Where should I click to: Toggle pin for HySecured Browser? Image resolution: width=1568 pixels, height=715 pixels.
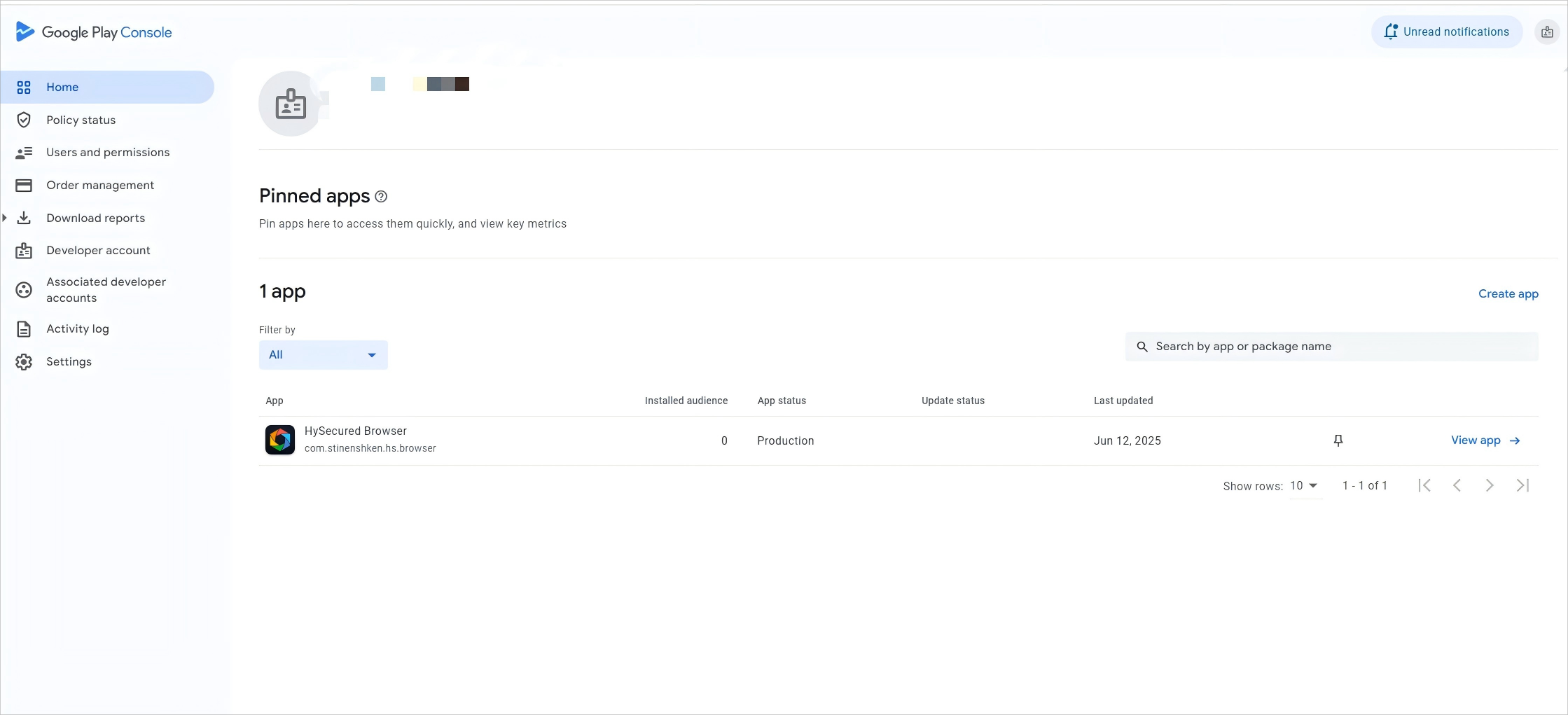(1338, 440)
